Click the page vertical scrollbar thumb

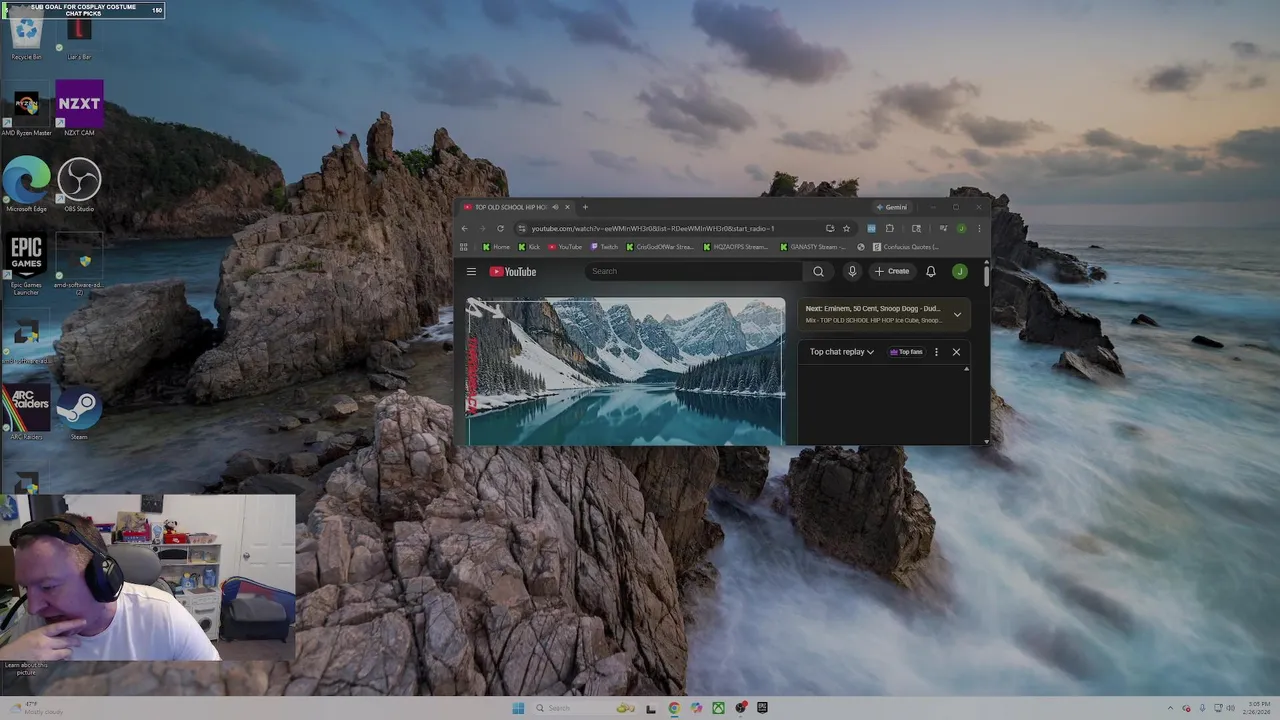click(986, 275)
